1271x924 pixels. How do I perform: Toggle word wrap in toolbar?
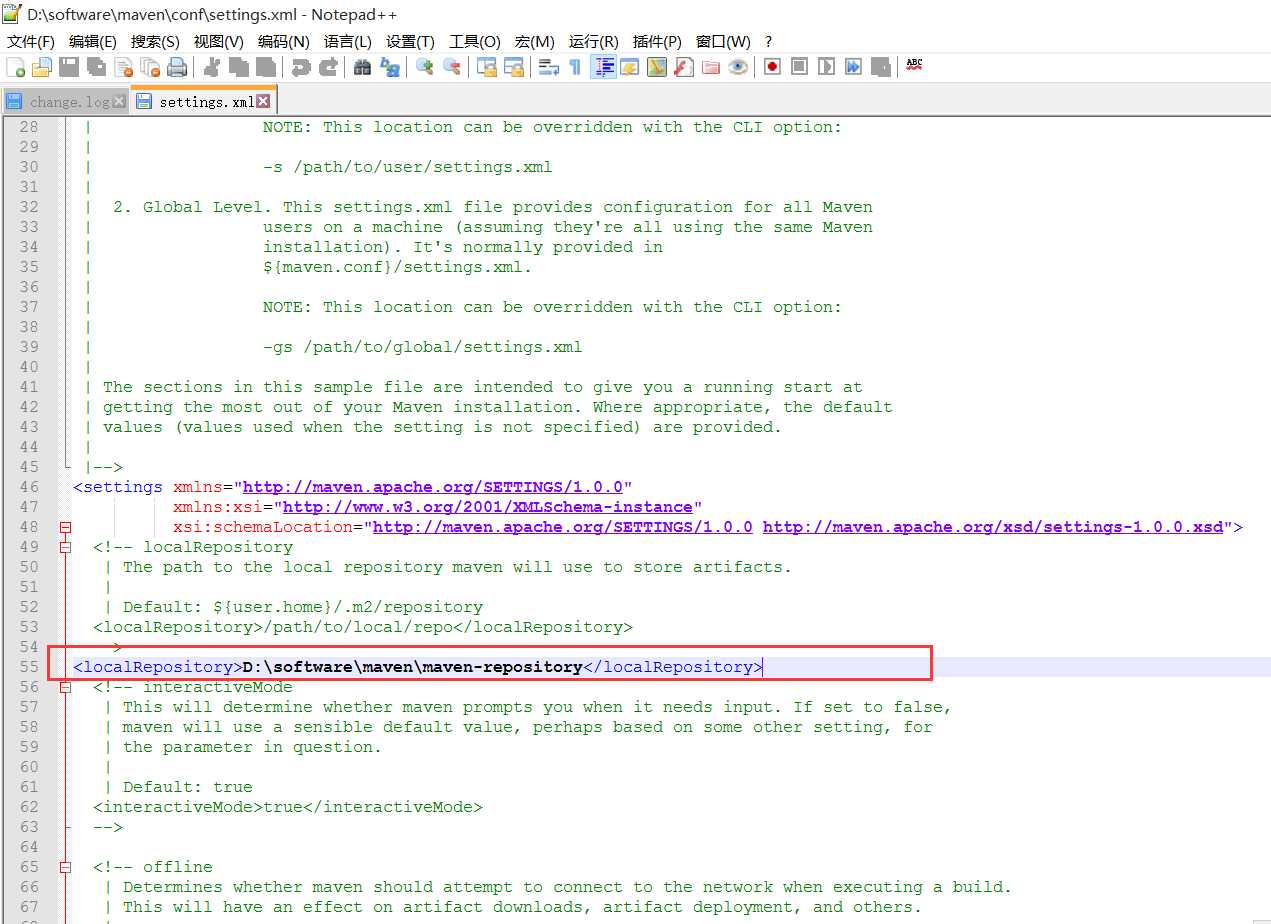[x=549, y=67]
